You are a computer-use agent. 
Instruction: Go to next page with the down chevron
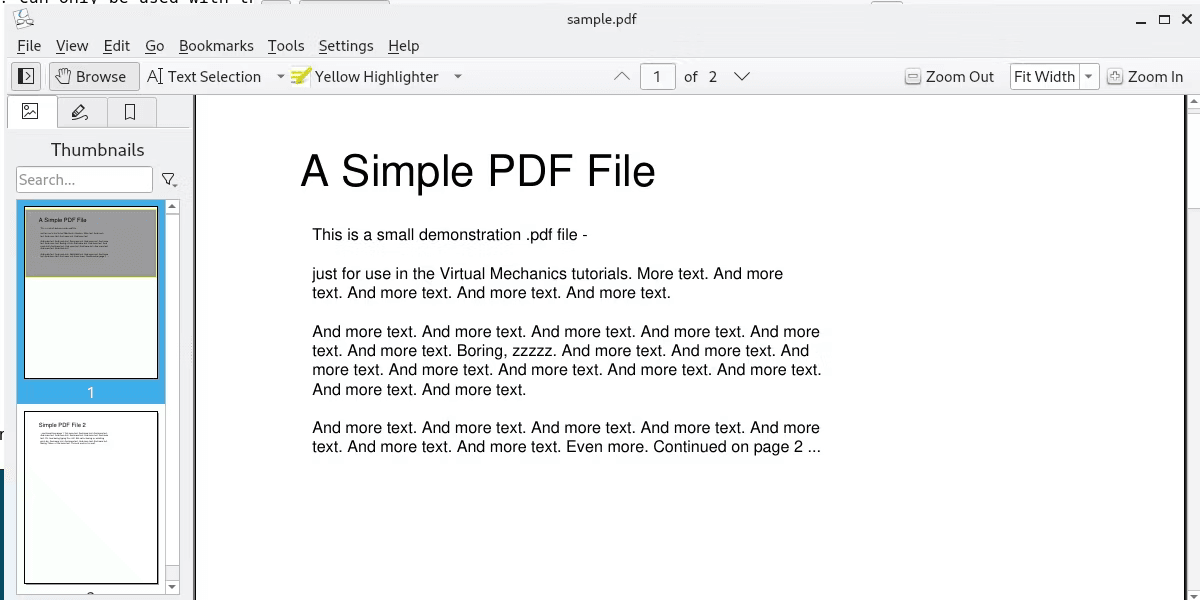coord(741,76)
